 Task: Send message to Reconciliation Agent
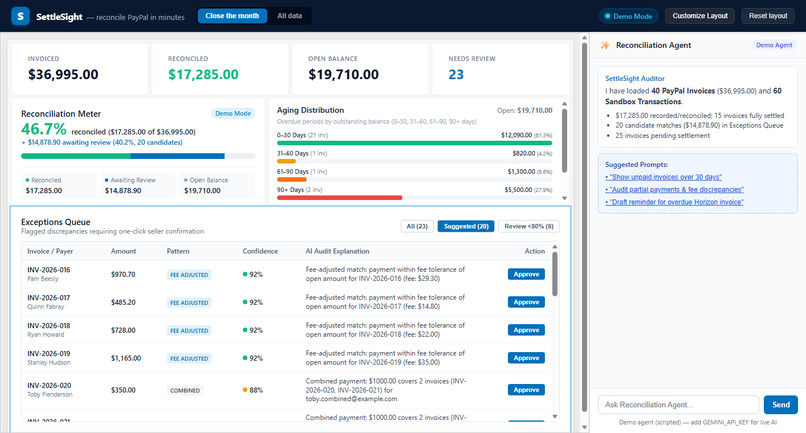point(781,405)
